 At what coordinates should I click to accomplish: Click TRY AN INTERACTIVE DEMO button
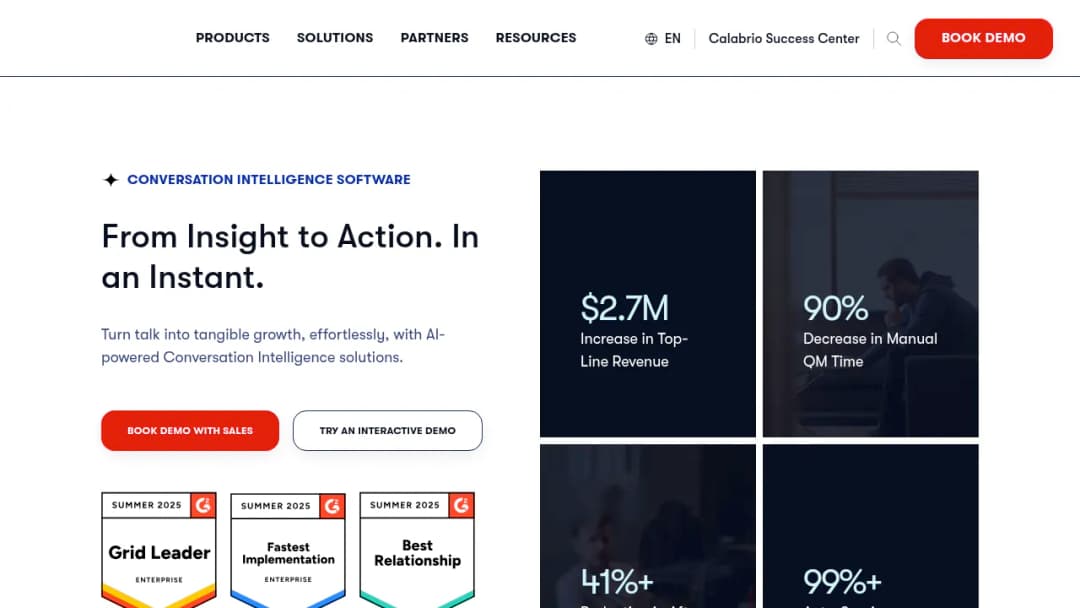pyautogui.click(x=387, y=430)
